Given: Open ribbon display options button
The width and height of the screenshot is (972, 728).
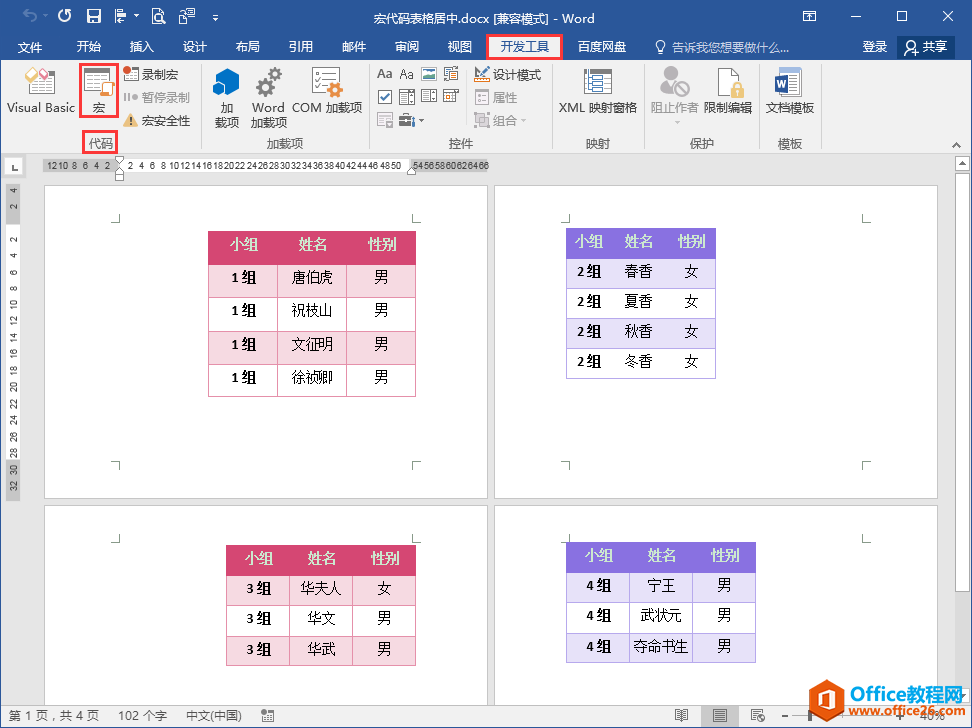Looking at the screenshot, I should pyautogui.click(x=810, y=16).
